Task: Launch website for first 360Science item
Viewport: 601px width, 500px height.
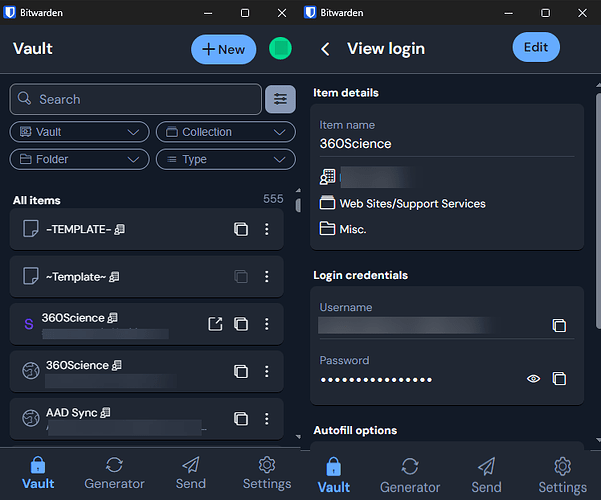Action: (x=215, y=324)
